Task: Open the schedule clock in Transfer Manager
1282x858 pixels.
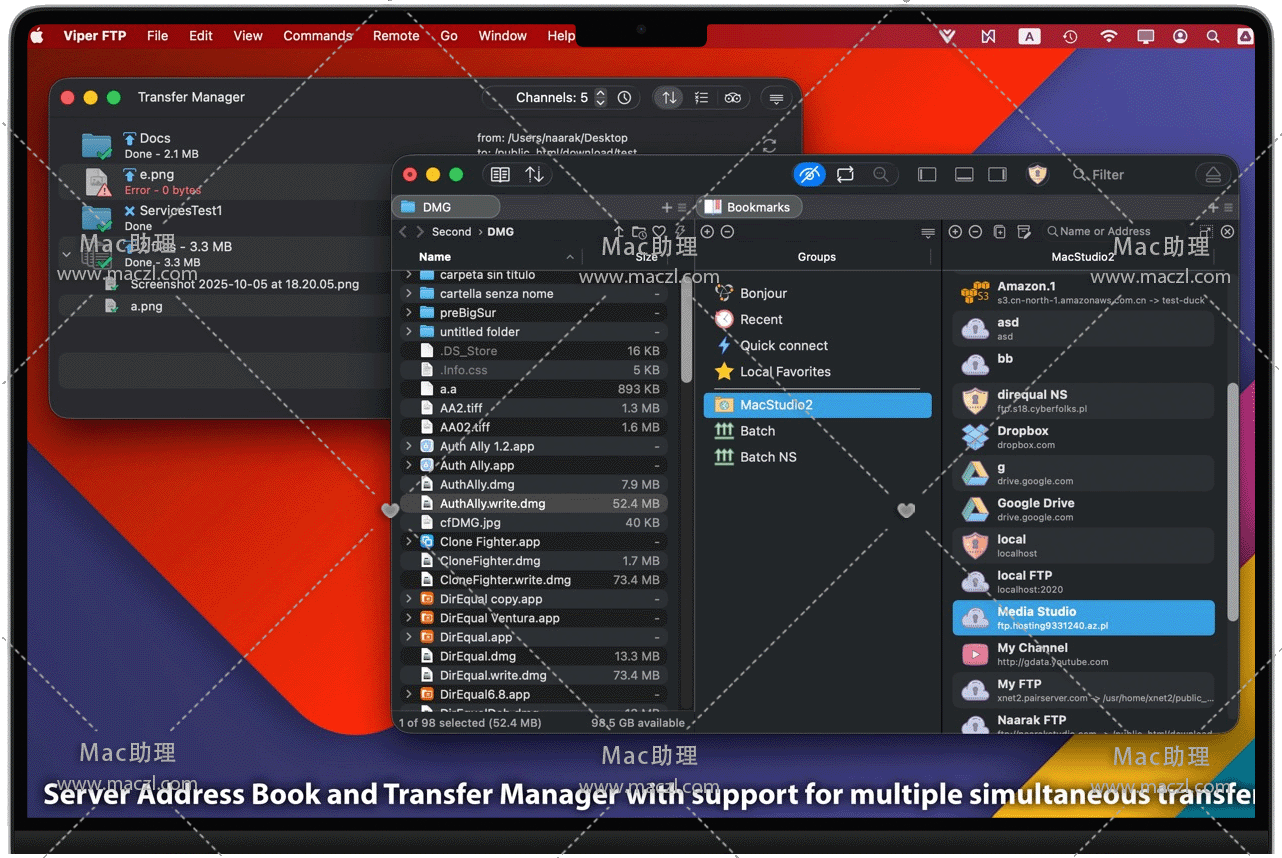Action: click(625, 98)
